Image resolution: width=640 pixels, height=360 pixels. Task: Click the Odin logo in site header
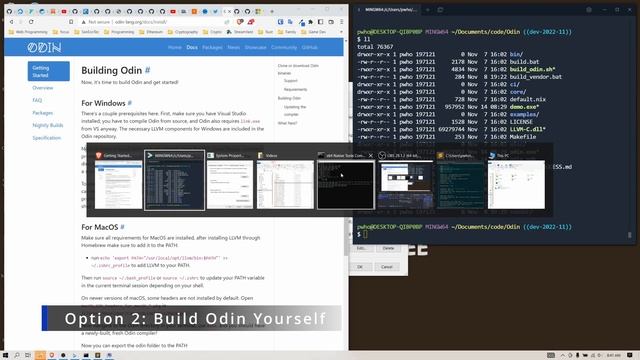coord(44,48)
